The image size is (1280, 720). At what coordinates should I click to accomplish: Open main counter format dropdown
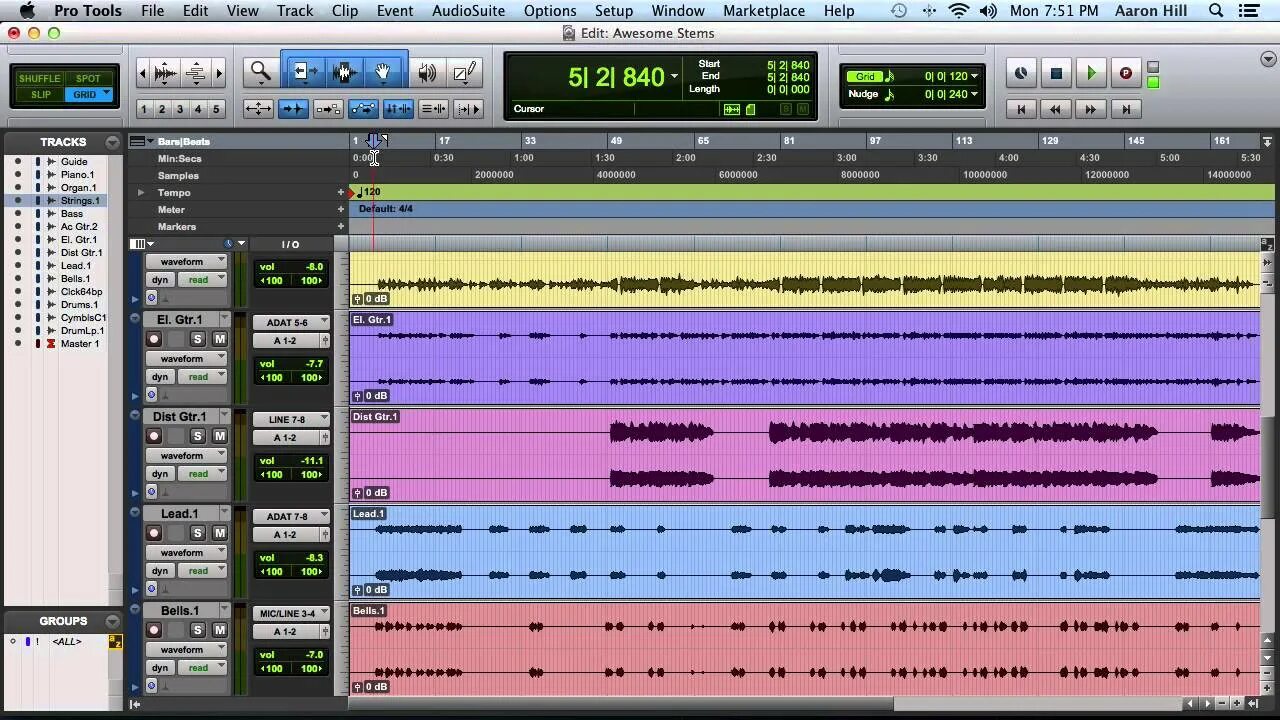pyautogui.click(x=674, y=77)
